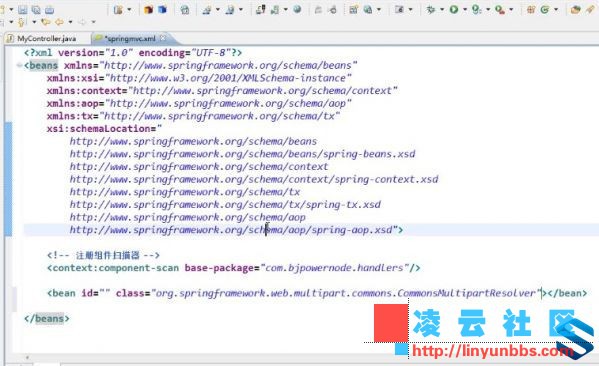The width and height of the screenshot is (599, 366).
Task: Open the External Tools dropdown arrow
Action: pyautogui.click(x=511, y=10)
